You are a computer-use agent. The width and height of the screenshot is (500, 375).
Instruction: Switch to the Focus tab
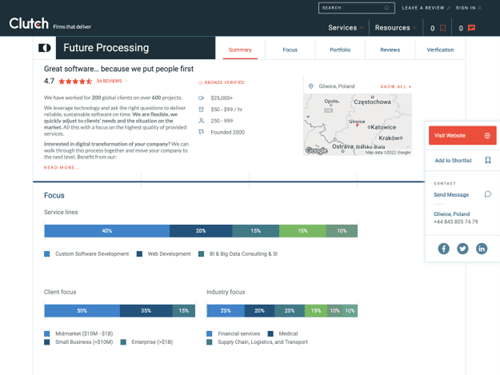coord(290,50)
